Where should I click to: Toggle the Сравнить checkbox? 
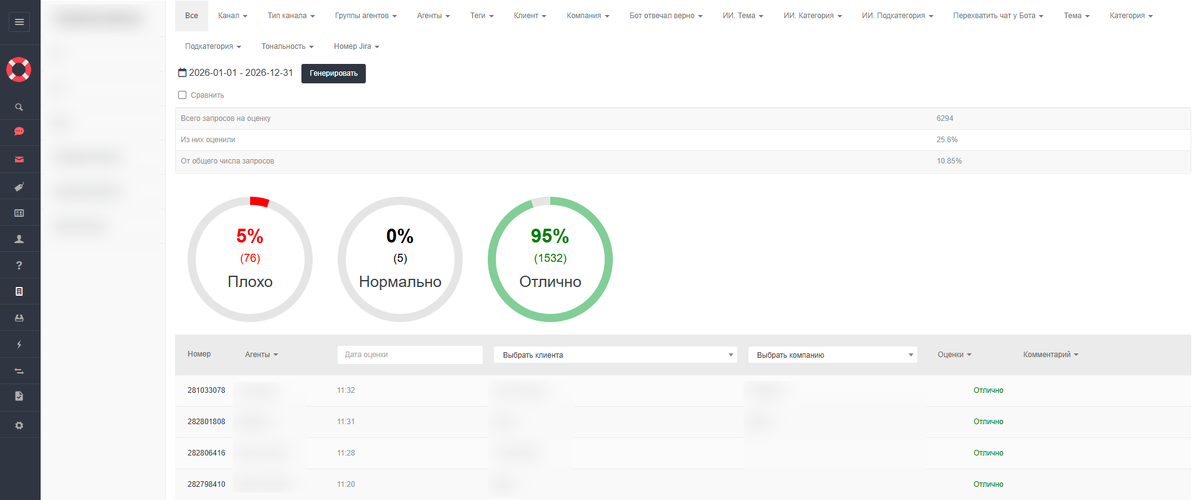pos(182,95)
